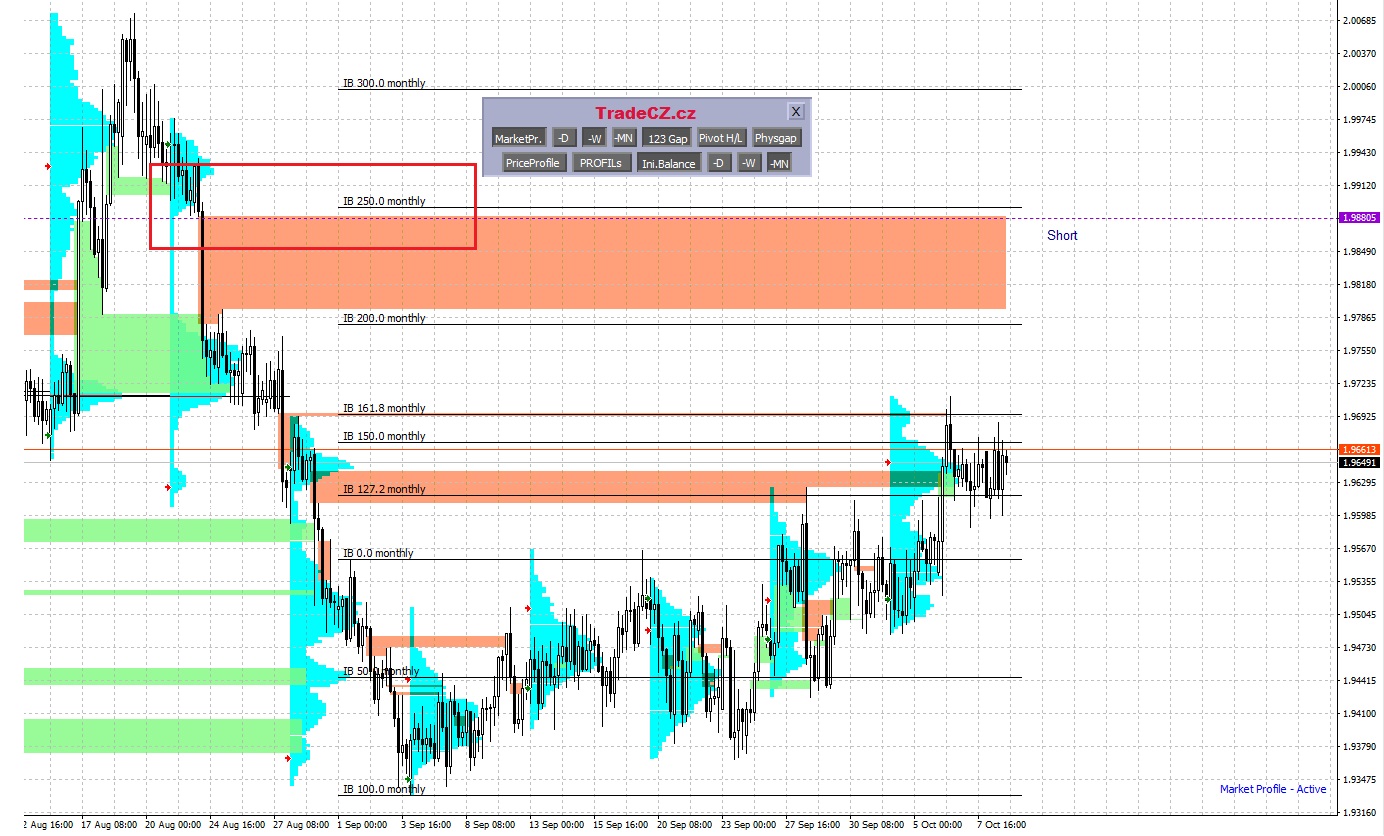Image resolution: width=1384 pixels, height=836 pixels.
Task: Activate the Pivot H/L indicator button
Action: tap(720, 138)
